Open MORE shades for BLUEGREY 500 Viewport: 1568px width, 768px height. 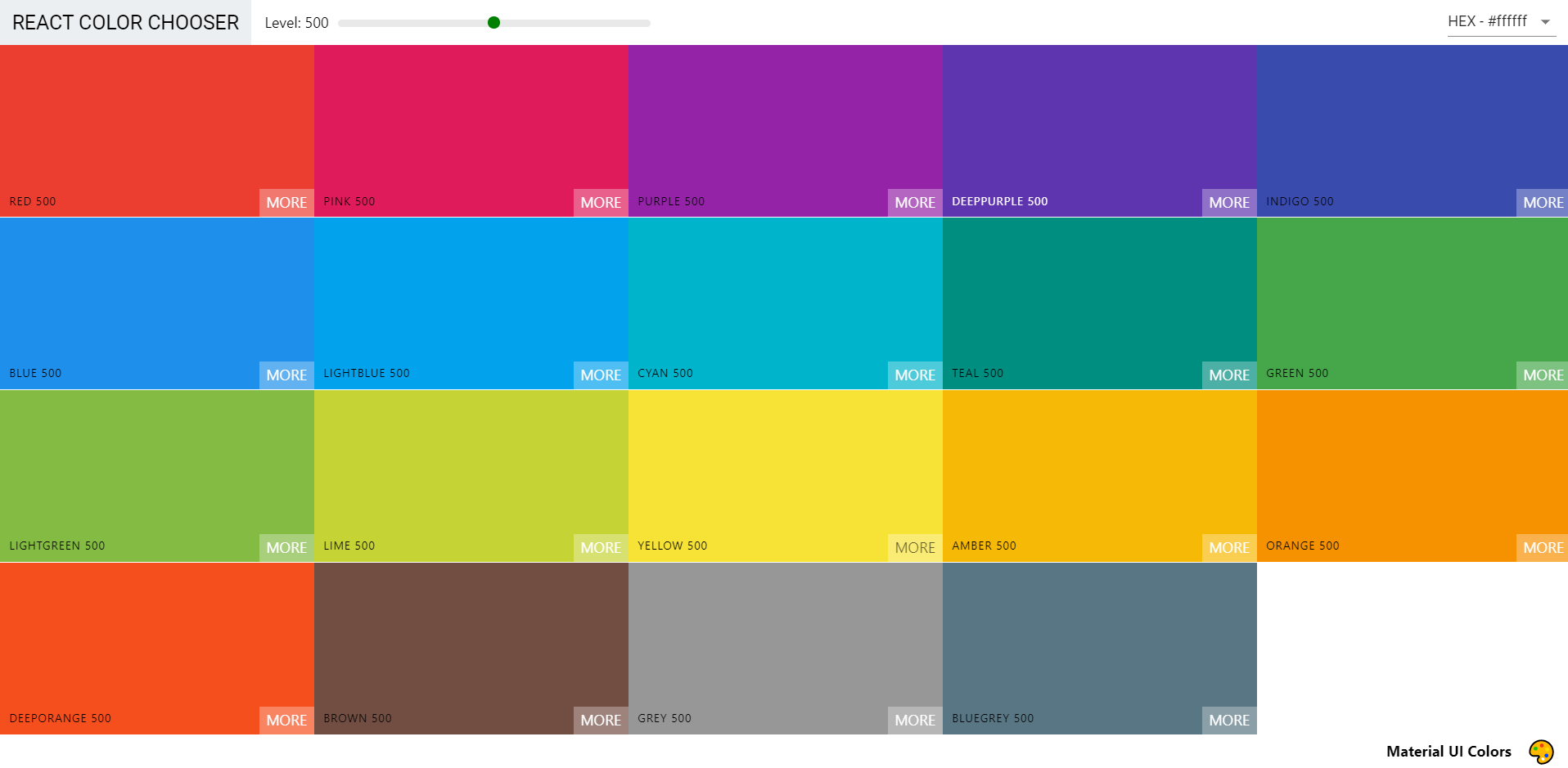coord(1228,720)
